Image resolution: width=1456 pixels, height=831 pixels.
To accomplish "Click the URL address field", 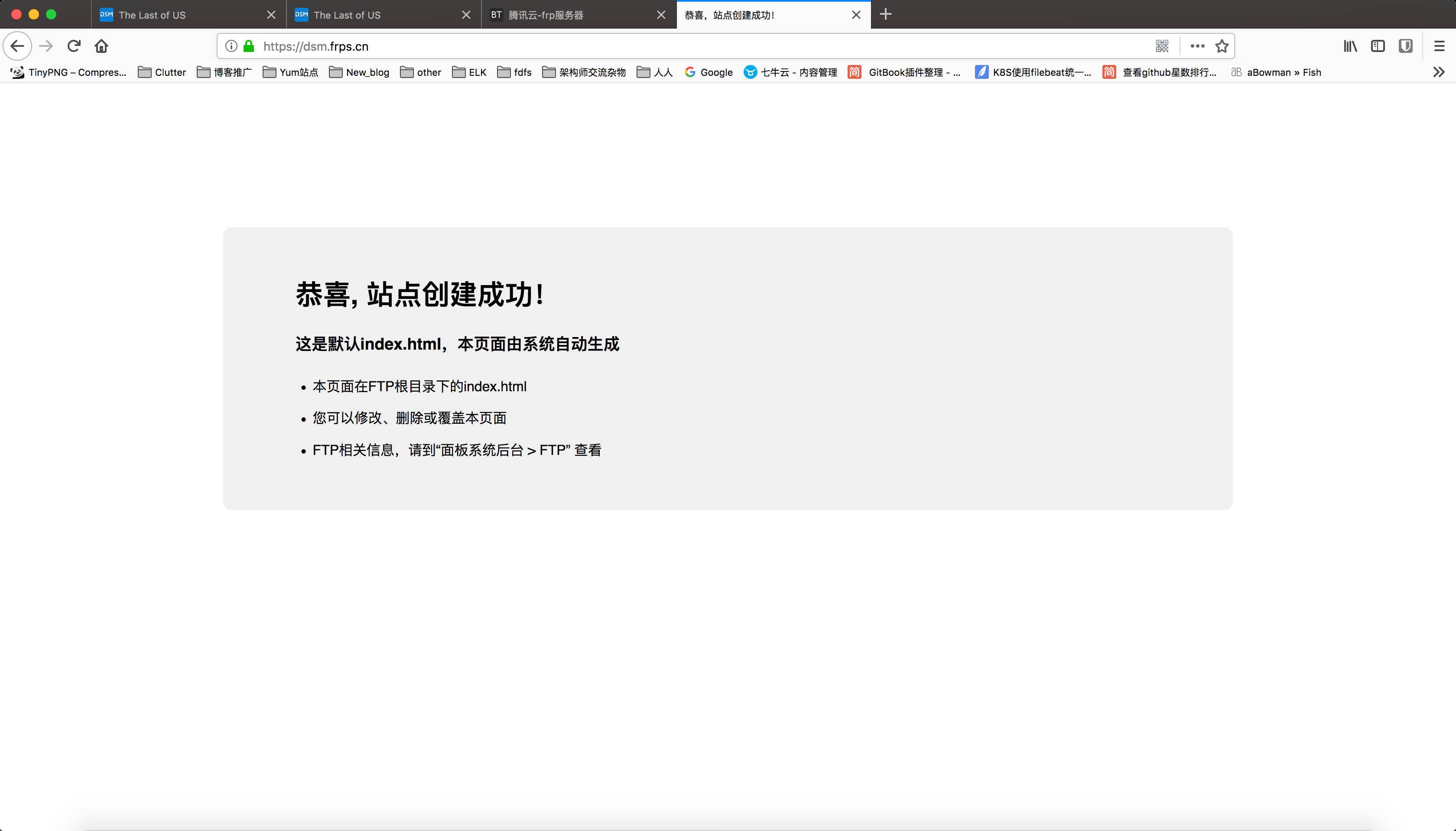I will point(685,46).
